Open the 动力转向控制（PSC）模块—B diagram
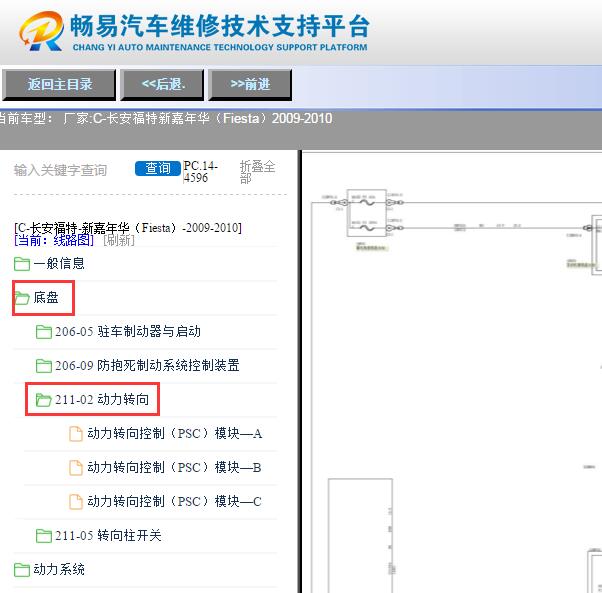602x593 pixels. (175, 467)
